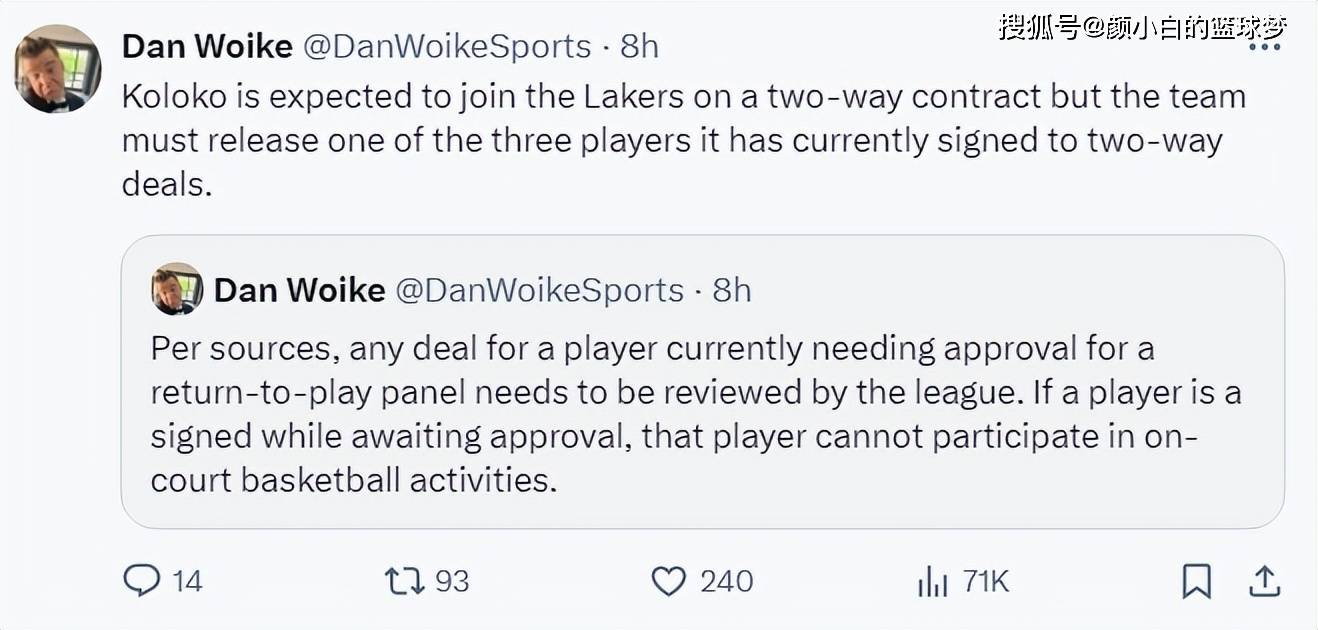Click @DanWoikeSports handle in quoted tweet

tap(540, 290)
